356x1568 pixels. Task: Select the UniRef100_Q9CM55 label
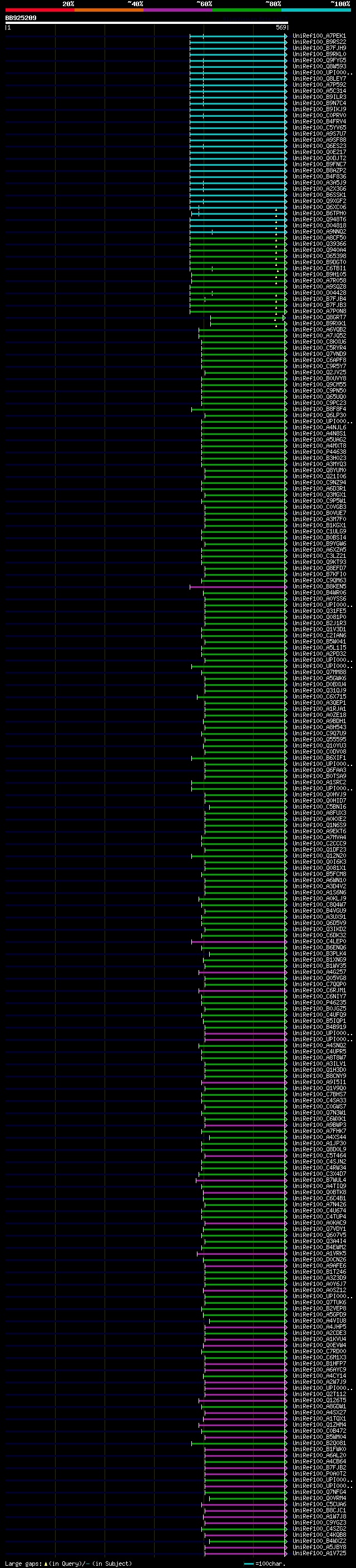(x=319, y=385)
